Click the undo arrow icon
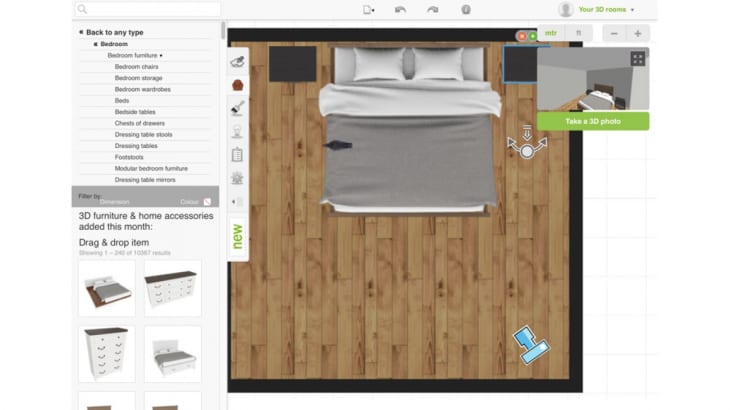Viewport: 730px width, 410px height. pos(401,10)
